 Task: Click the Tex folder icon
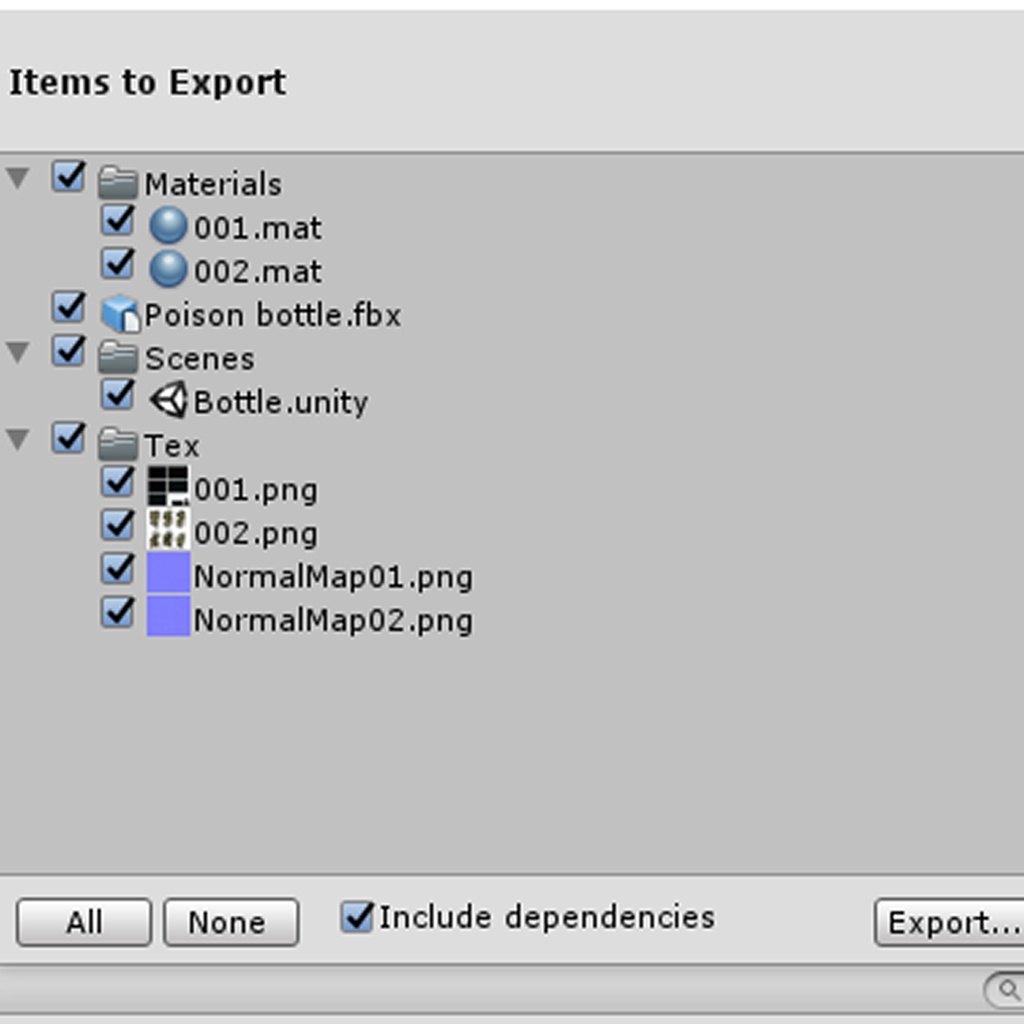[118, 444]
